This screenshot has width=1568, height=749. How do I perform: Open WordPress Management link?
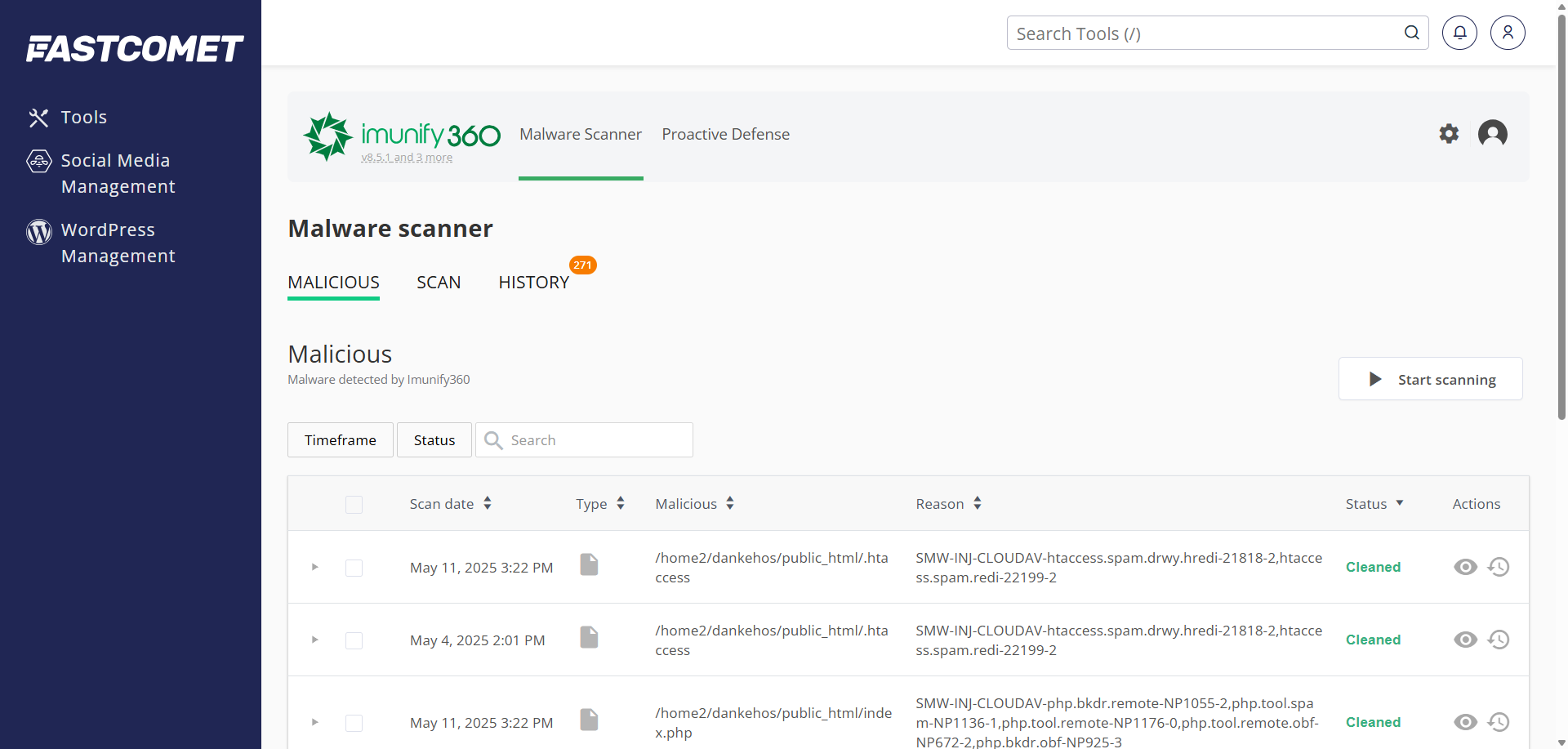(118, 243)
